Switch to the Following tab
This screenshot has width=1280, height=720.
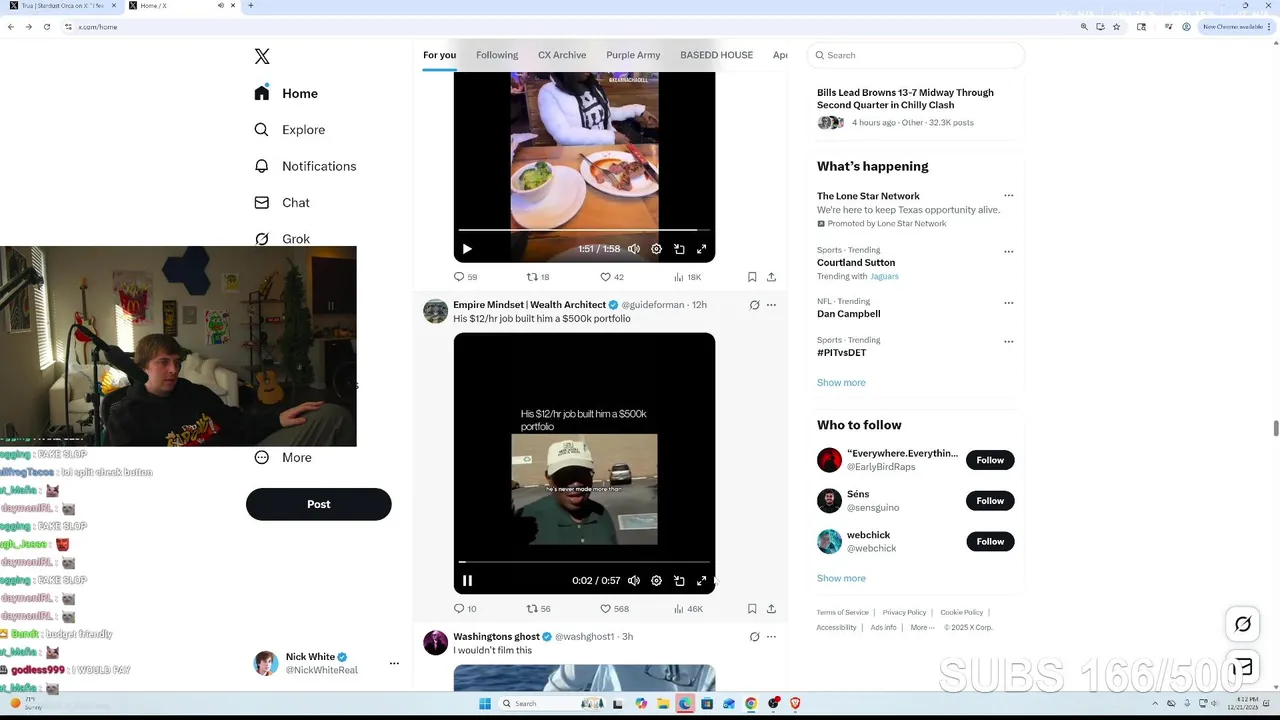coord(497,55)
